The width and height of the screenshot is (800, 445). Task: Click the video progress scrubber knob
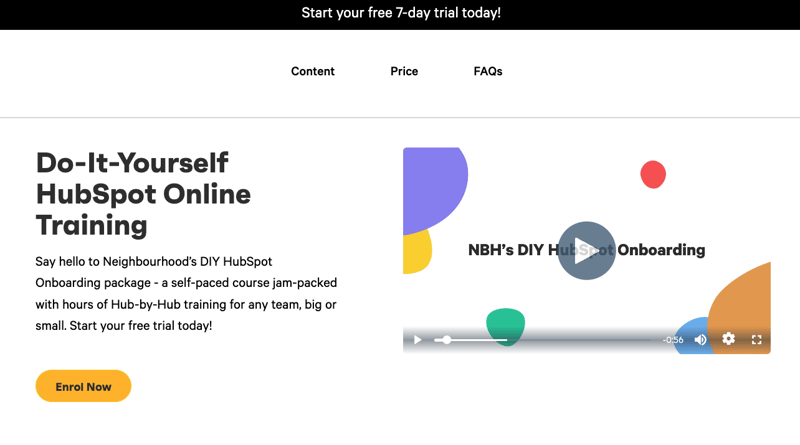[x=446, y=340]
